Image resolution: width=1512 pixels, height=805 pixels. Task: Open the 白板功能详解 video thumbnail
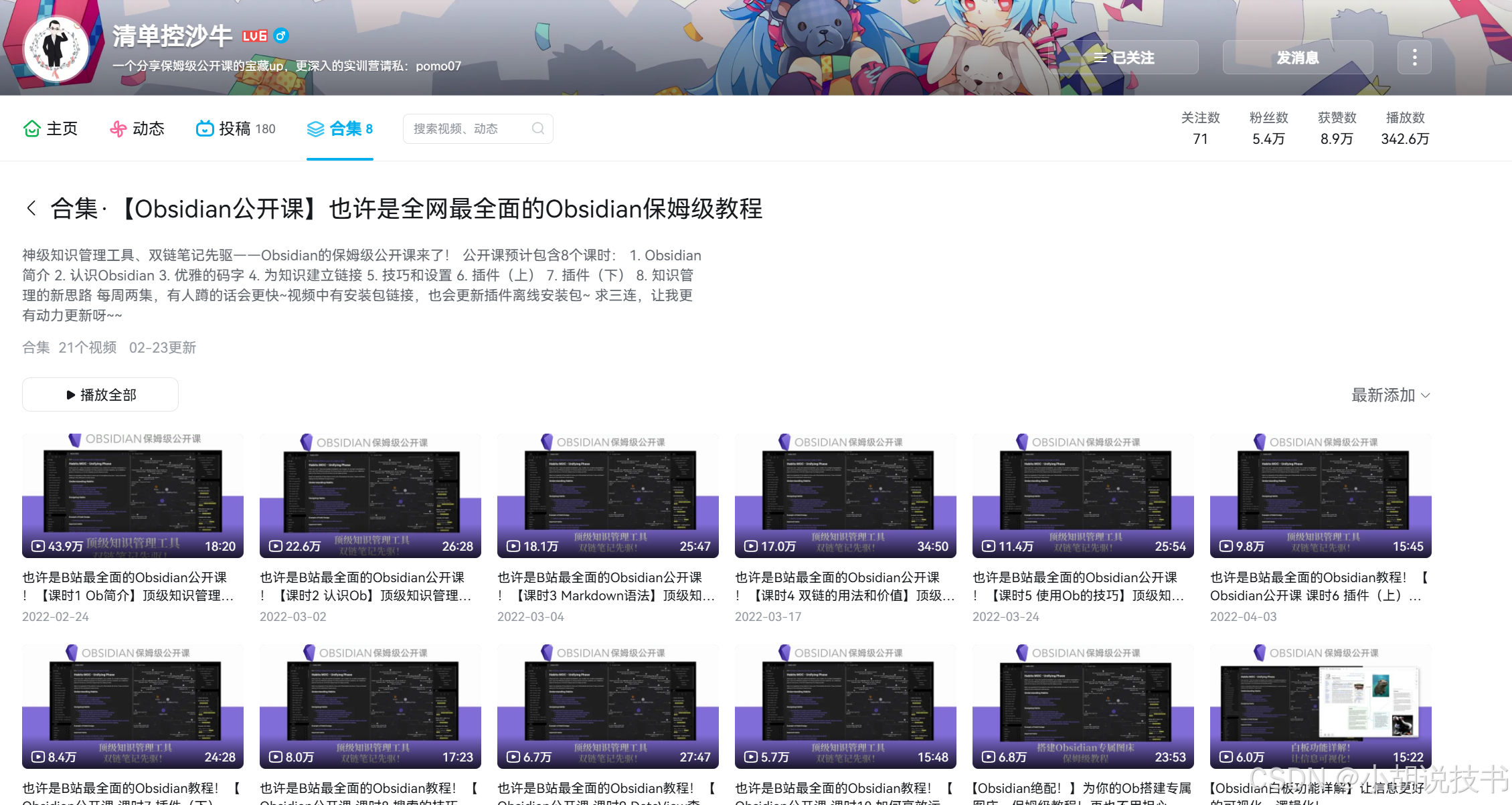1321,706
